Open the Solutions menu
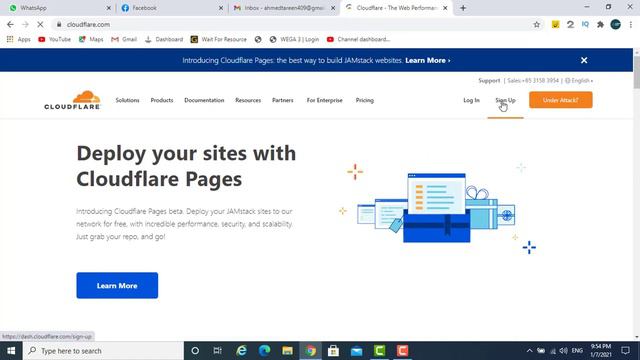This screenshot has height=360, width=640. pyautogui.click(x=127, y=100)
